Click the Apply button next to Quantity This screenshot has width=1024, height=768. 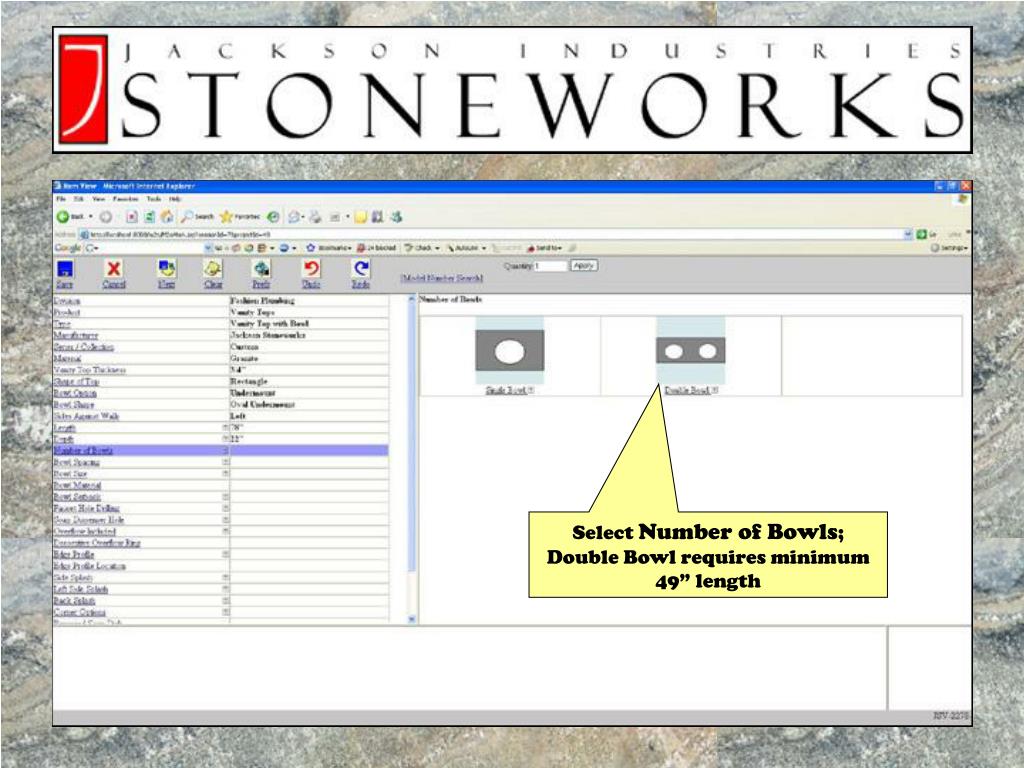point(584,266)
